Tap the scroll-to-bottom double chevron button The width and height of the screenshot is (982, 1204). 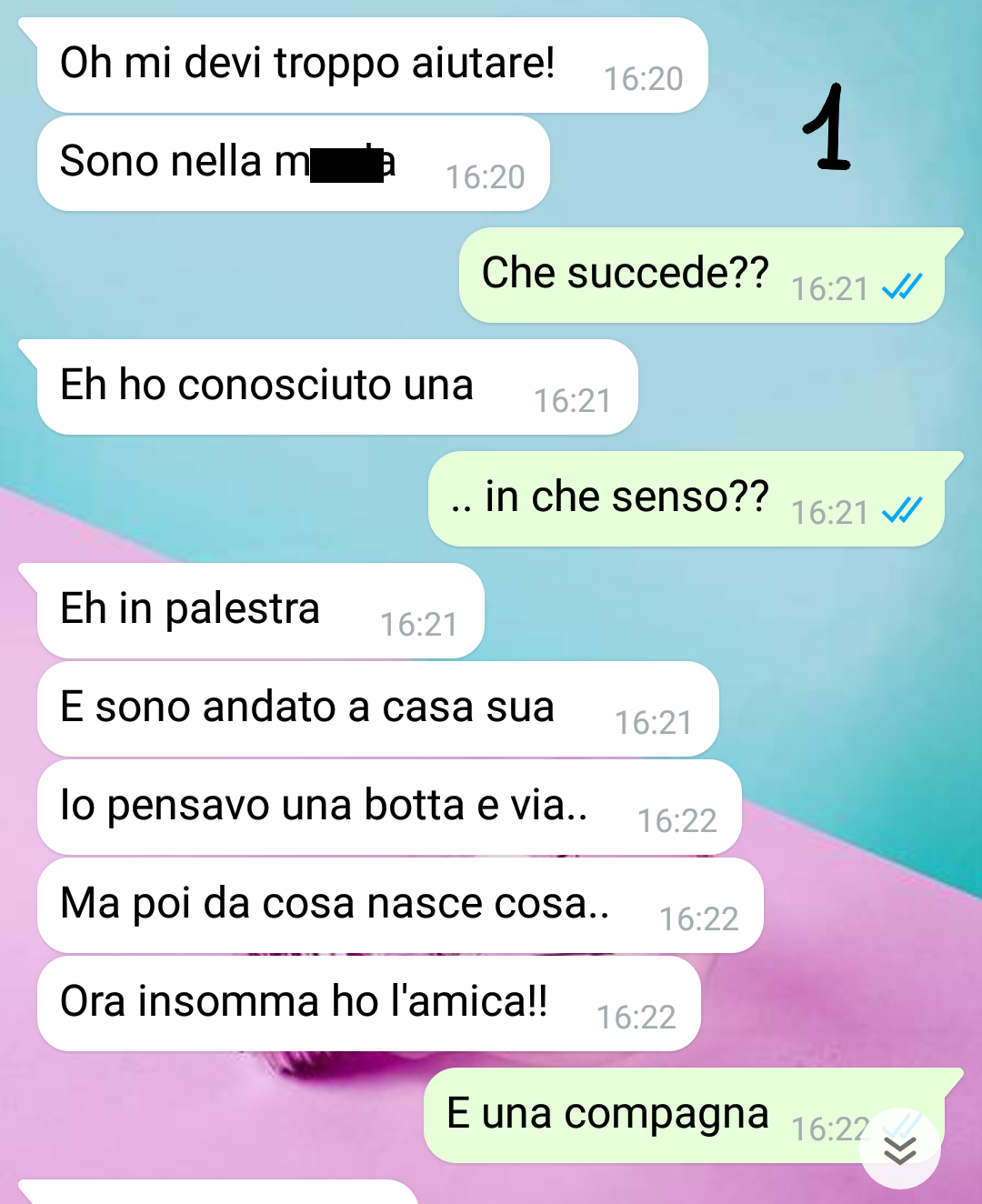click(x=900, y=1149)
